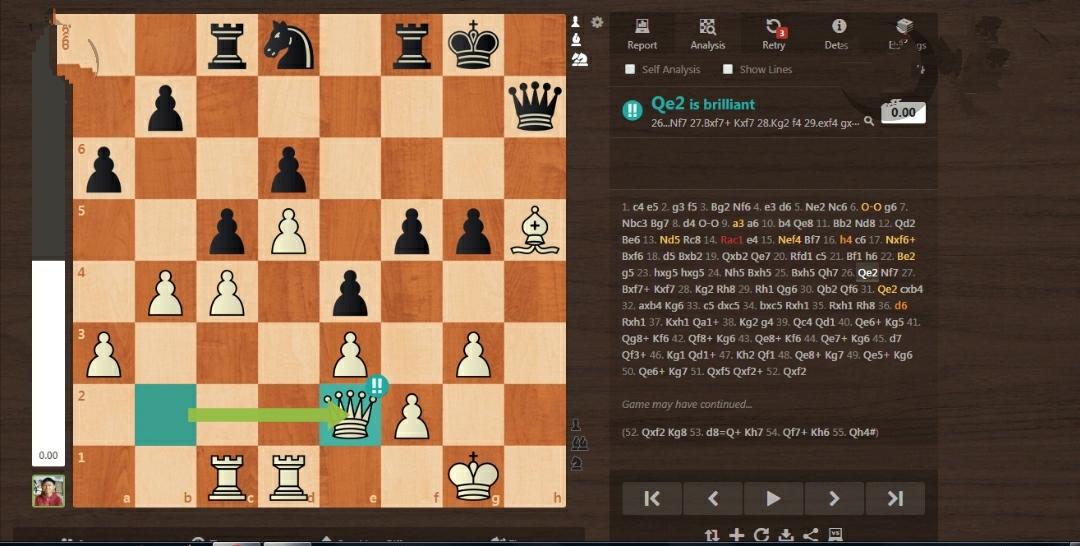Select the white rook on c1
This screenshot has width=1080, height=546.
(227, 476)
